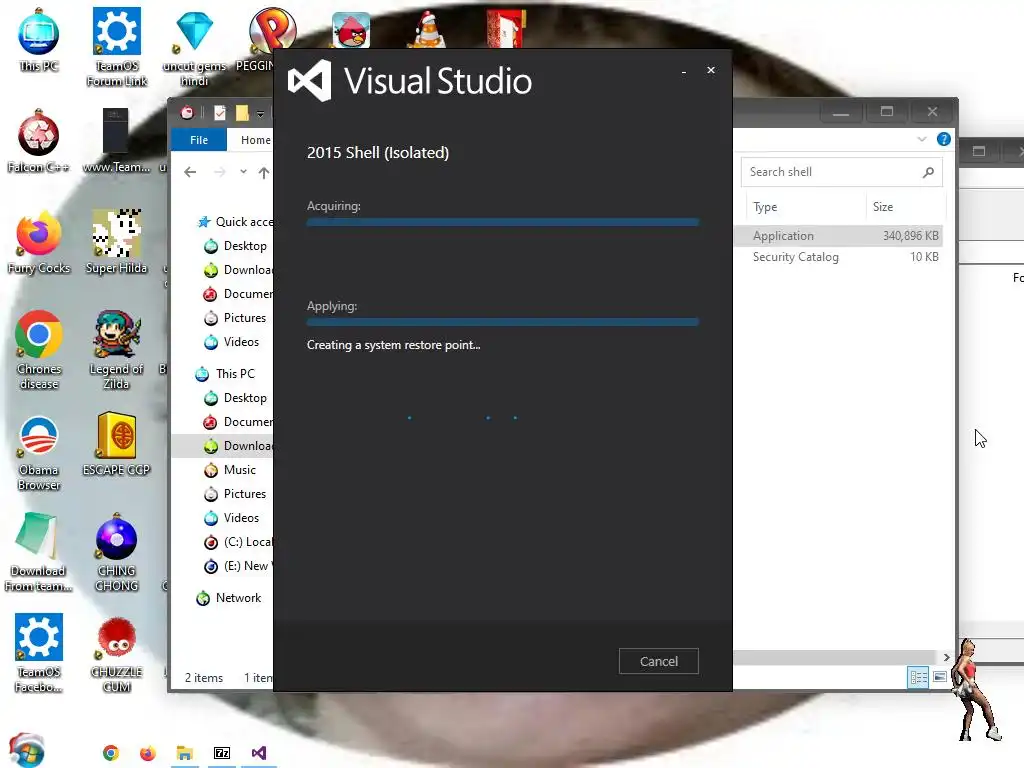The width and height of the screenshot is (1024, 768).
Task: Open recent locations dropdown in Explorer
Action: pos(243,172)
